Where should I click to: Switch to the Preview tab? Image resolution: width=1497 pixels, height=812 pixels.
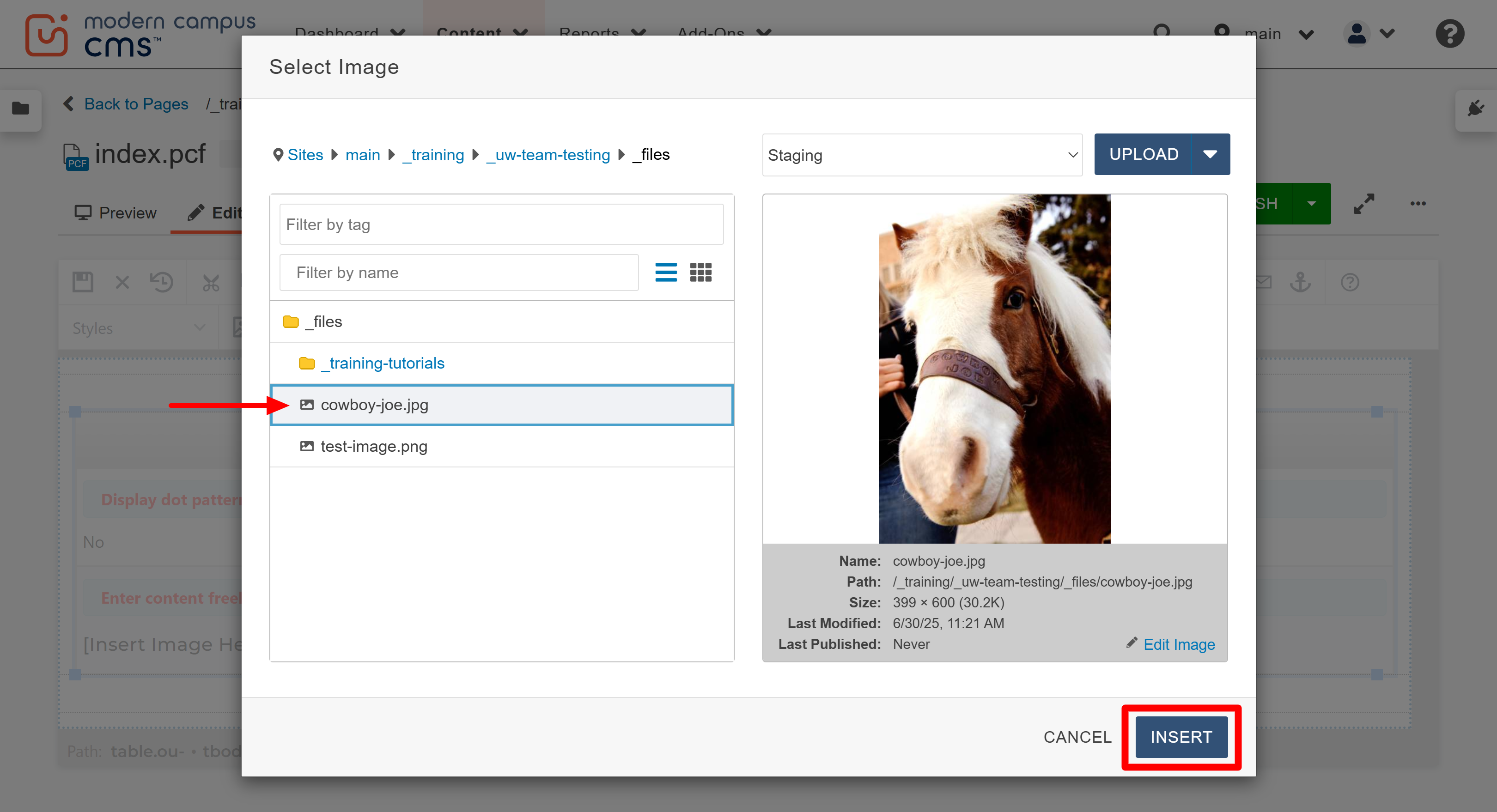[x=115, y=212]
